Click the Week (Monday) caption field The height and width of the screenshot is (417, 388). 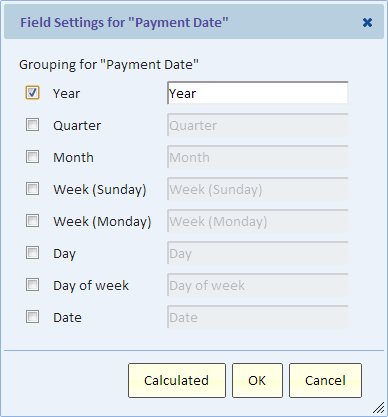point(258,221)
